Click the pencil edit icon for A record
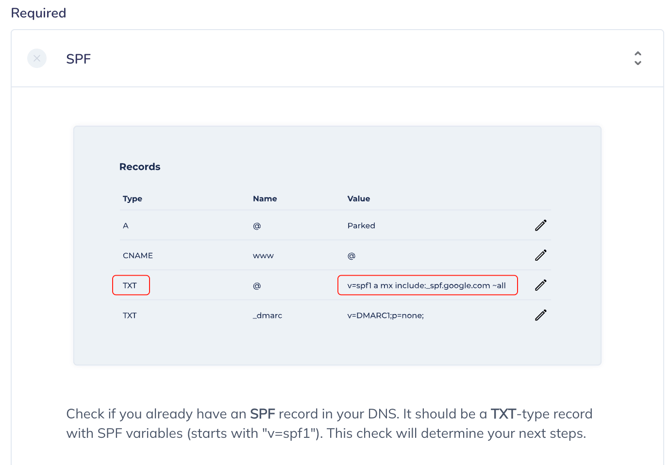The width and height of the screenshot is (670, 465). pos(540,226)
